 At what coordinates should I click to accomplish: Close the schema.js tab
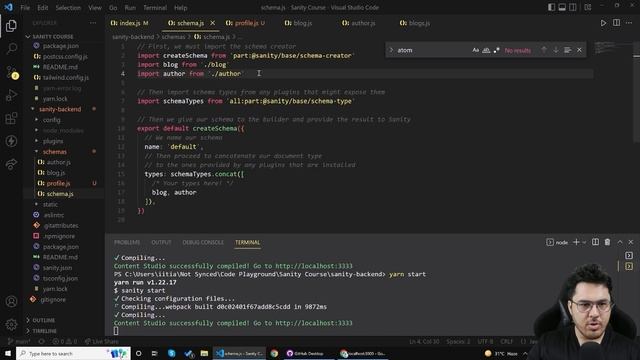coord(212,23)
